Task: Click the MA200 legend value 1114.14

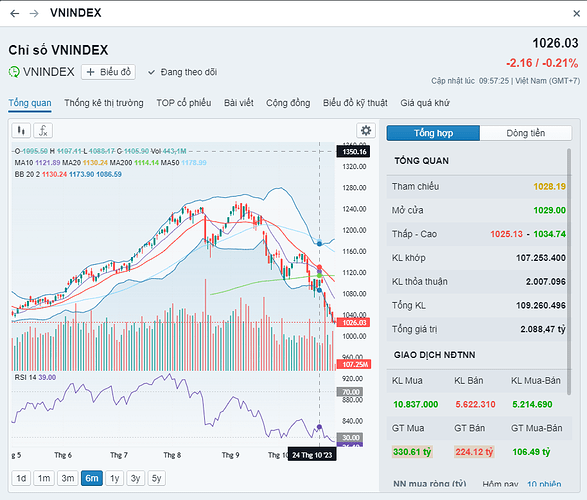Action: (146, 162)
